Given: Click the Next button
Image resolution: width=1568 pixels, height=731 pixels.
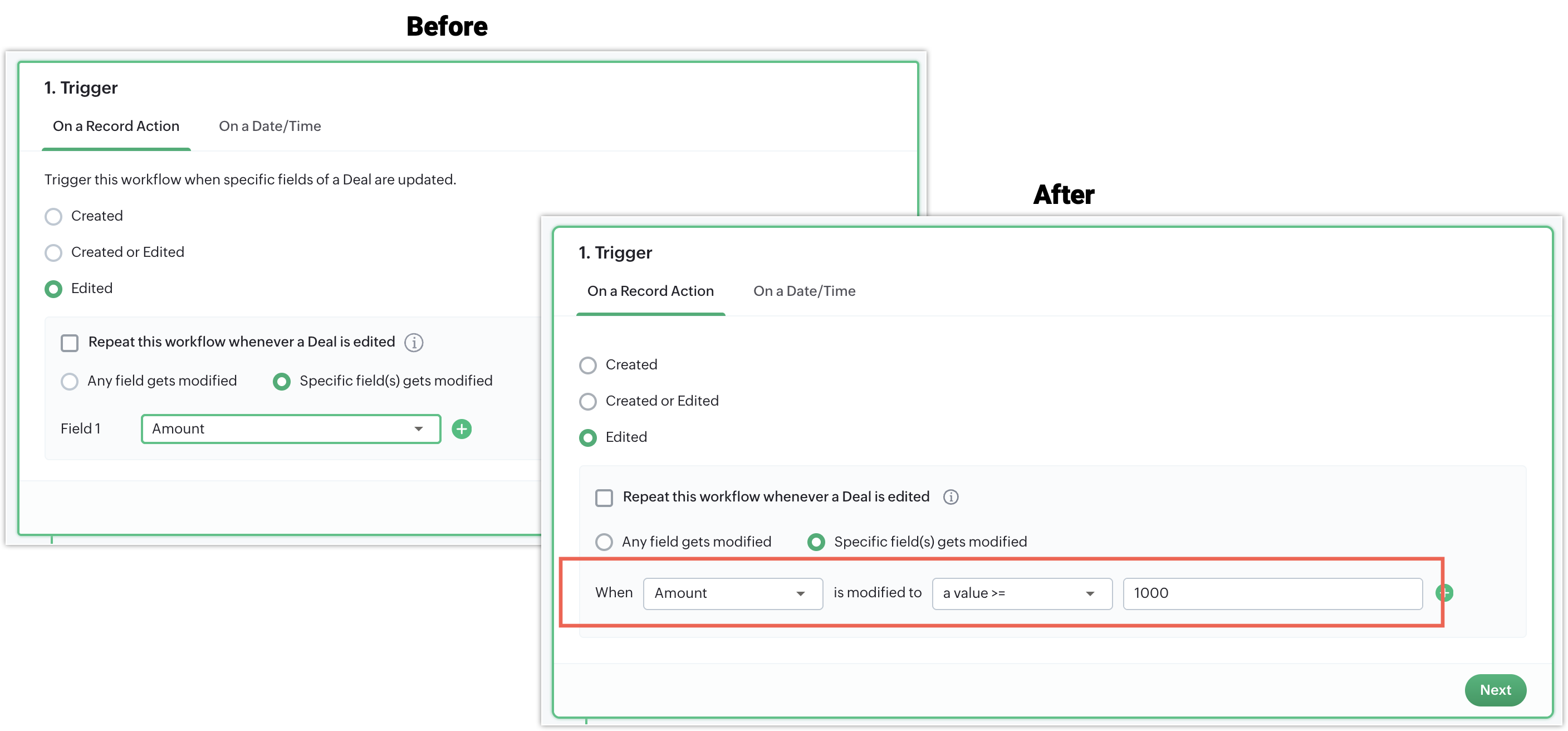Looking at the screenshot, I should (x=1494, y=690).
